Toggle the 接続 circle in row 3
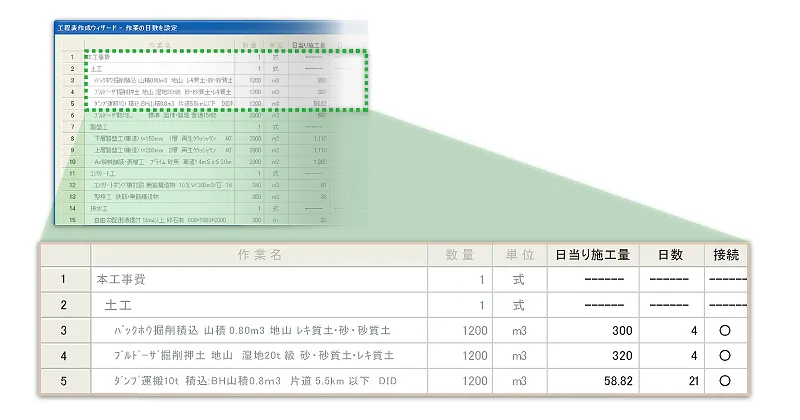Image resolution: width=800 pixels, height=420 pixels. tap(725, 330)
